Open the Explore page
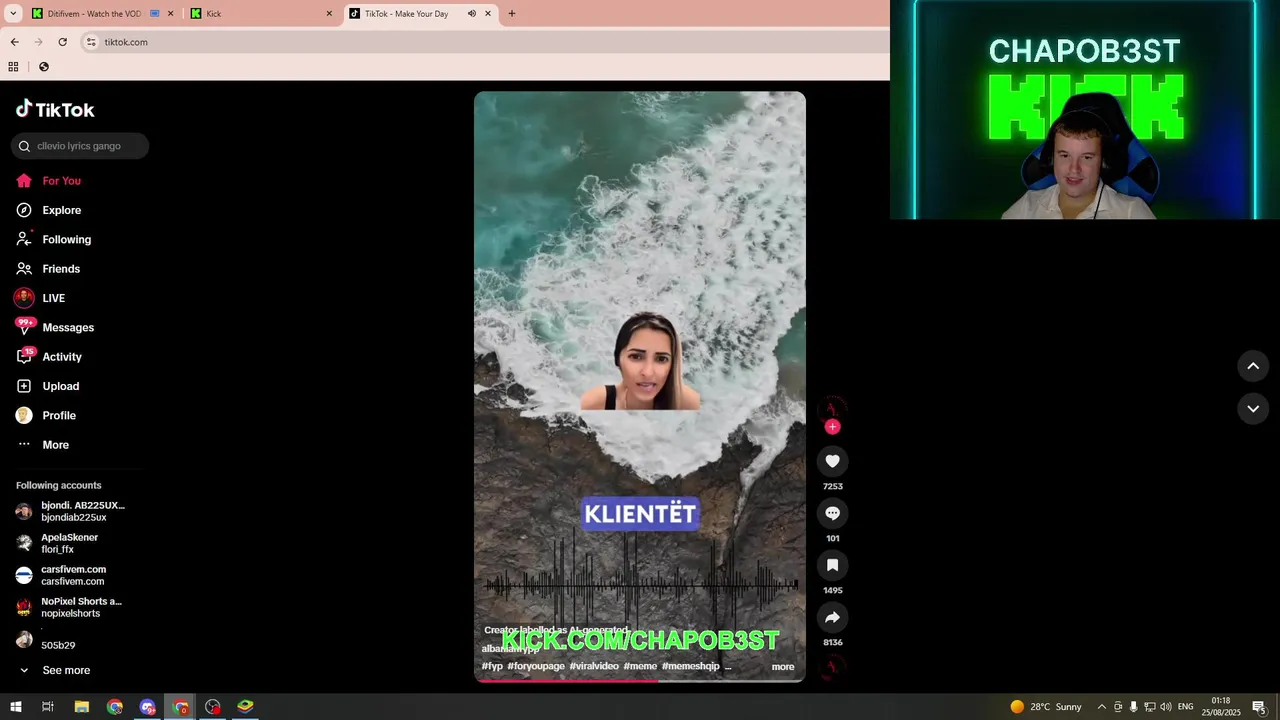This screenshot has height=720, width=1280. (61, 210)
